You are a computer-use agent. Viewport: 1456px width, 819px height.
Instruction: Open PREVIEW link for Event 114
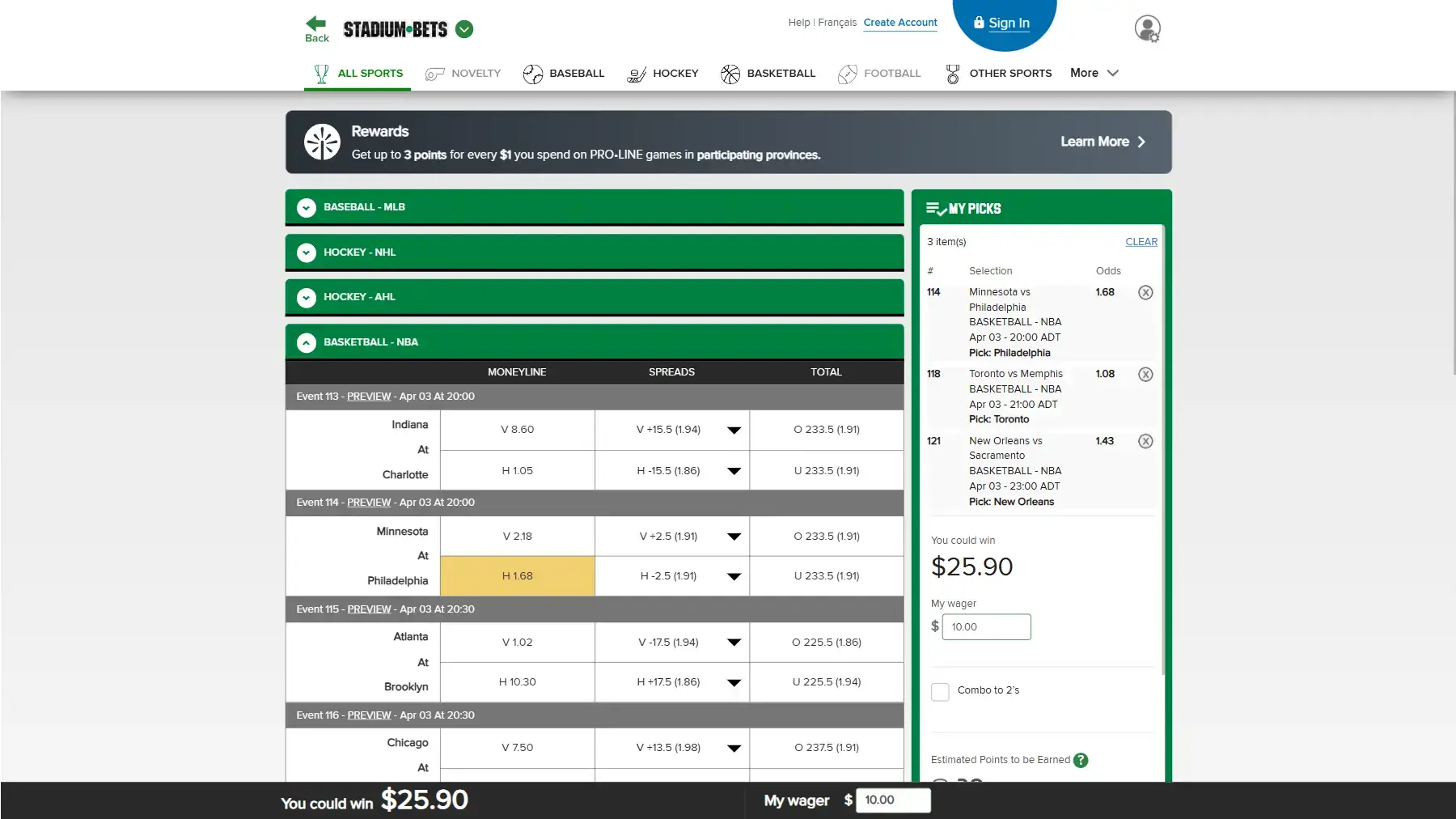[x=369, y=503]
